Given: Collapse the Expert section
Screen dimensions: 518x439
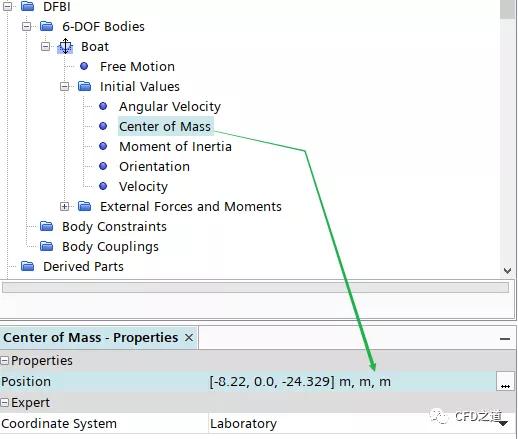Looking at the screenshot, I should coord(4,403).
